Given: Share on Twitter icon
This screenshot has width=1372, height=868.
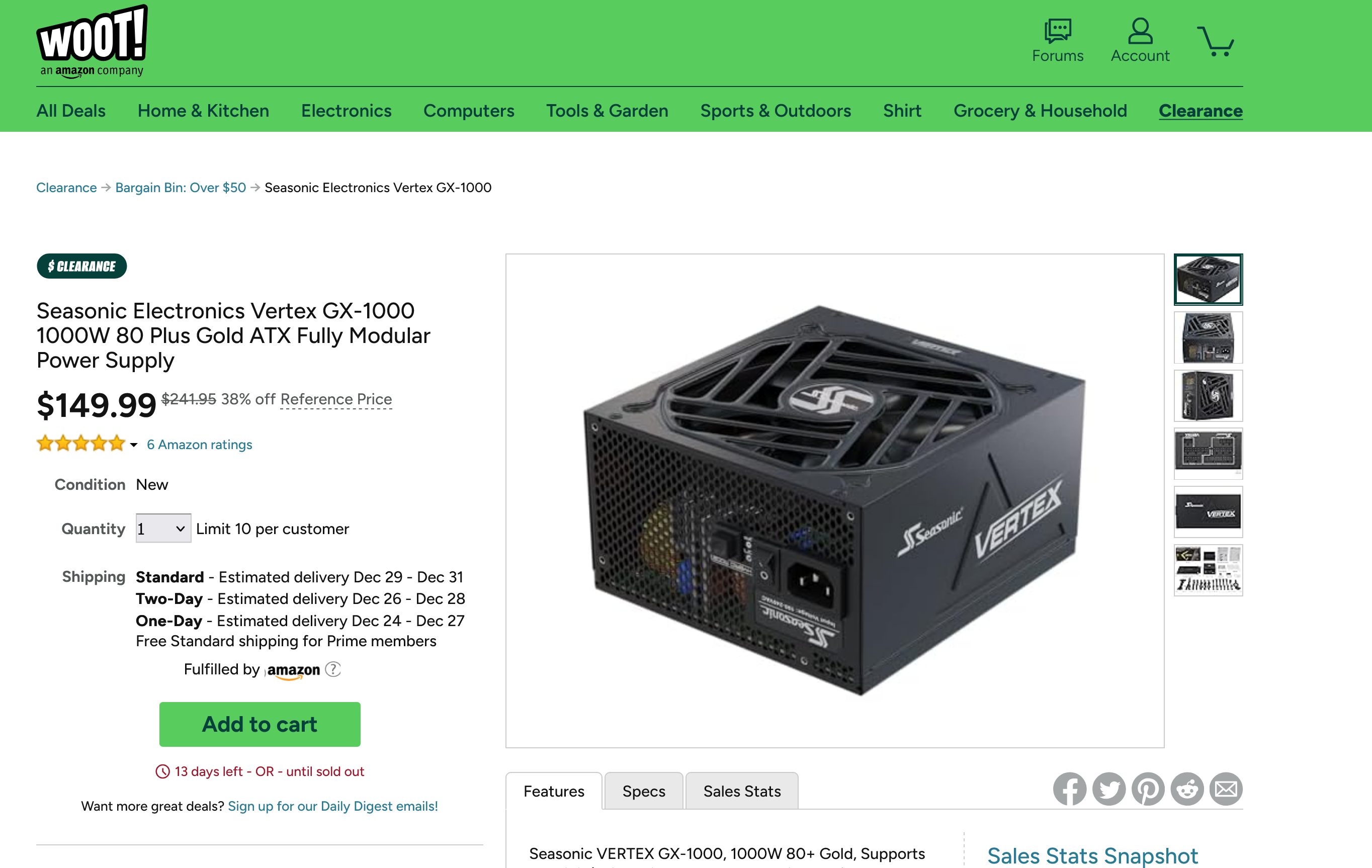Looking at the screenshot, I should pyautogui.click(x=1109, y=789).
